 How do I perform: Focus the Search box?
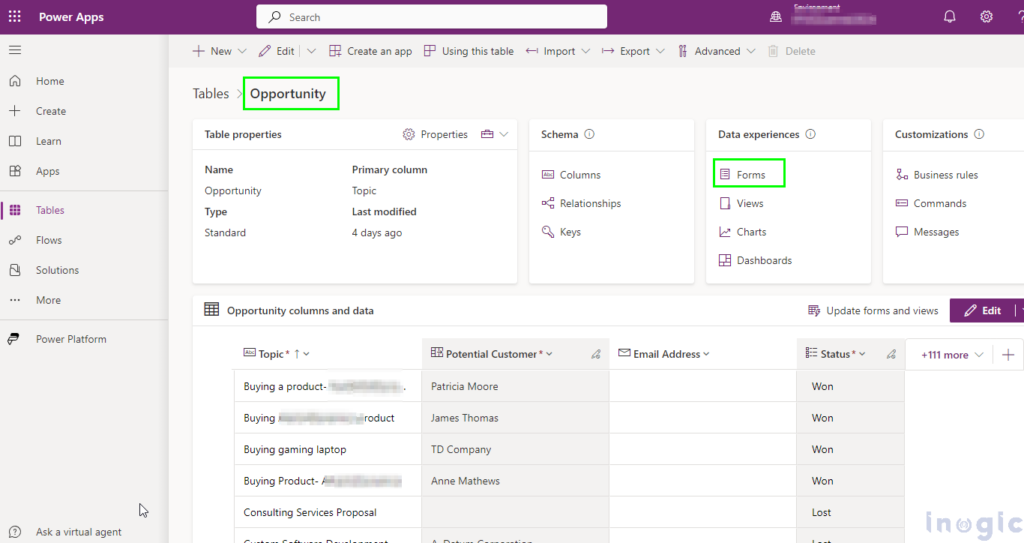(432, 17)
